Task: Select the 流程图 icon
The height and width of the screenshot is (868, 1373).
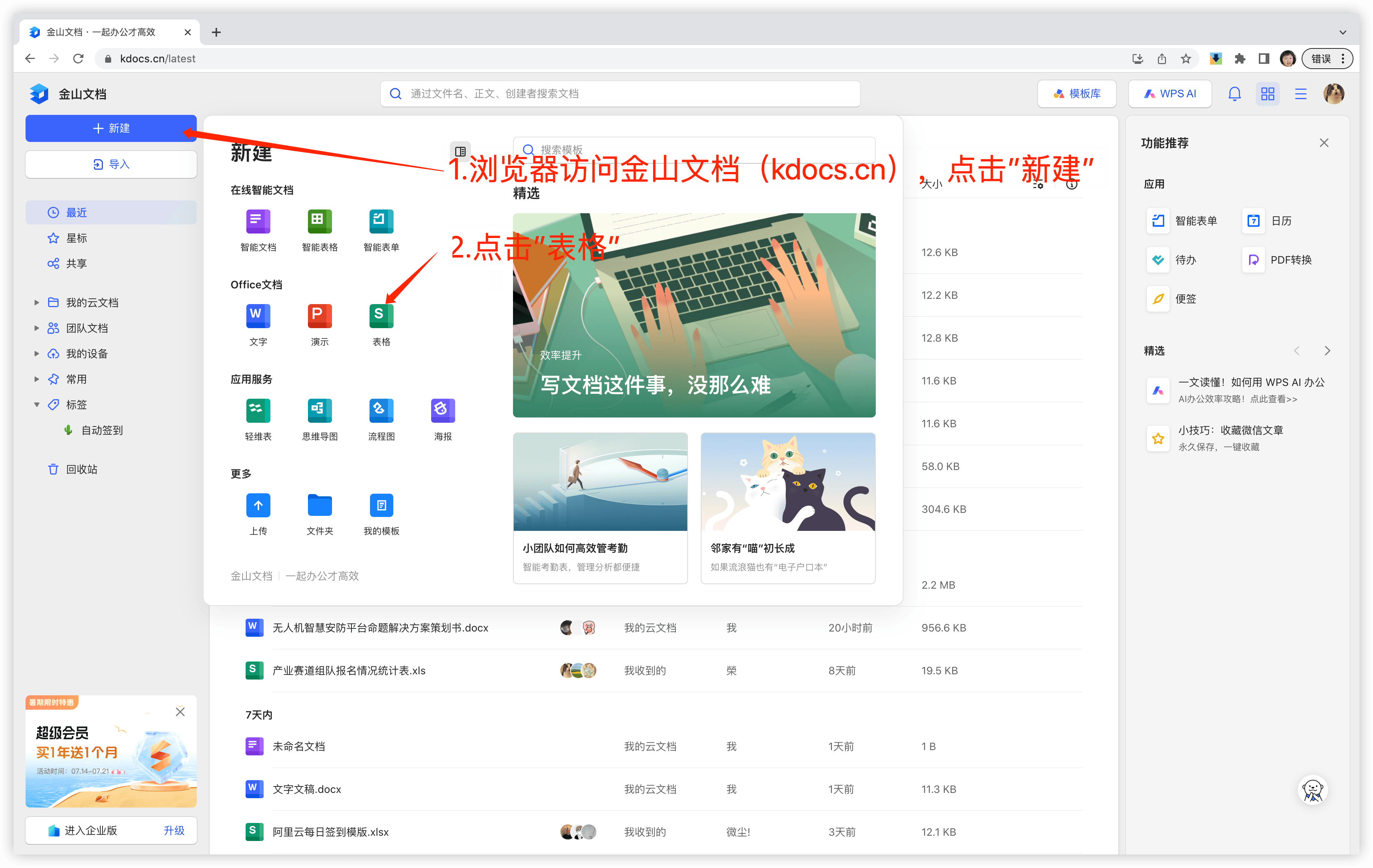Action: 381,410
